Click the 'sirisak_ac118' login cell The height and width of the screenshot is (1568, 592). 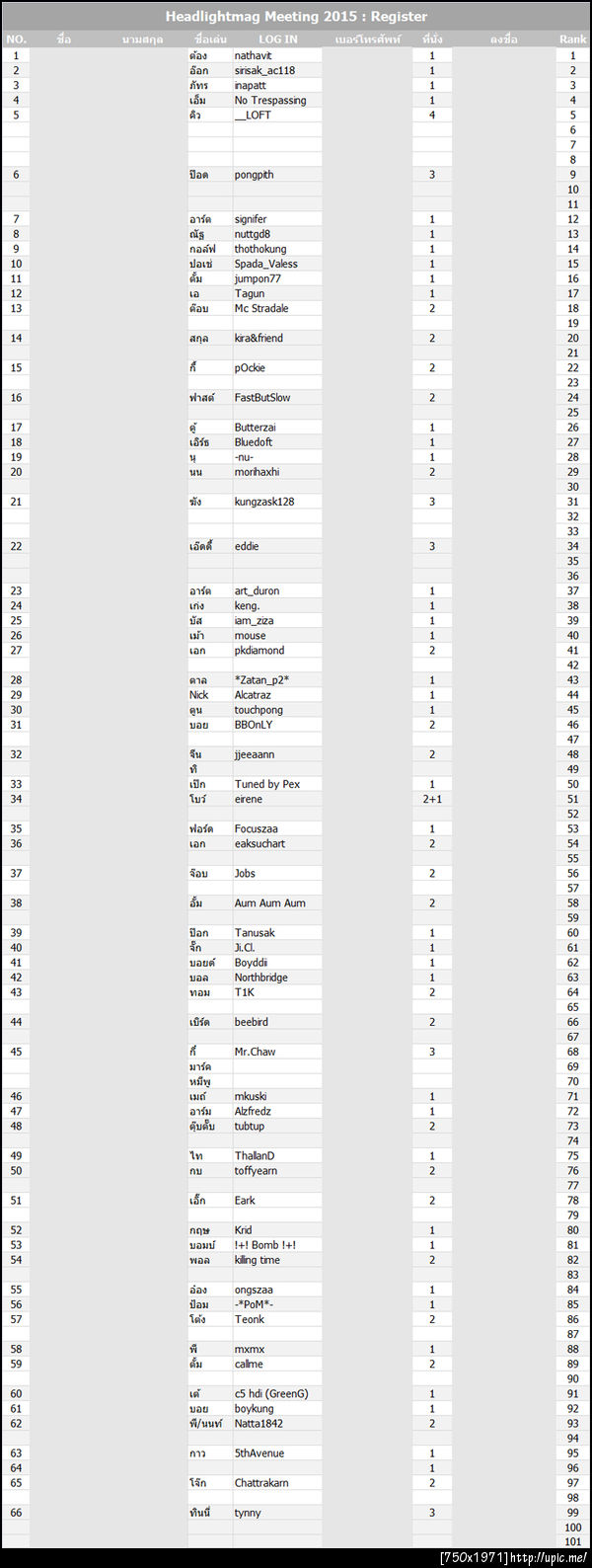click(x=264, y=70)
